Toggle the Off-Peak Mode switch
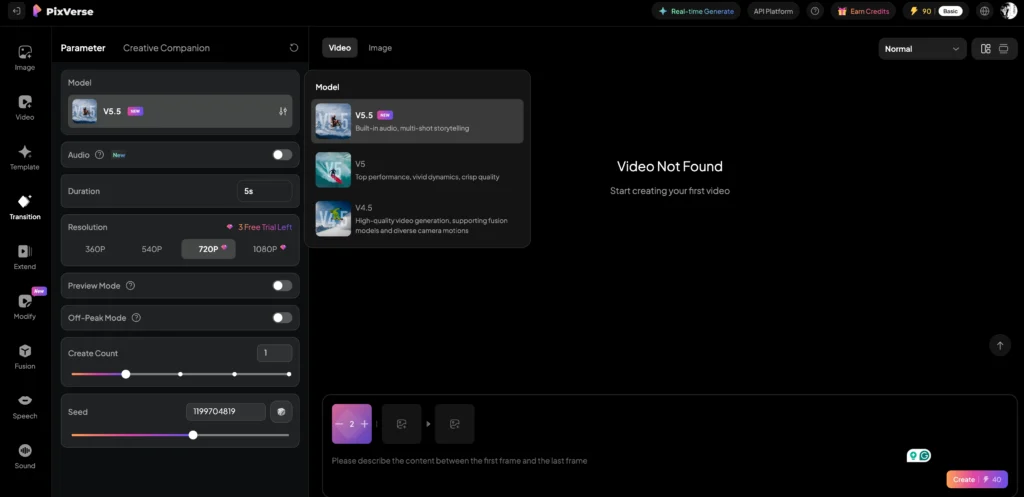Viewport: 1024px width, 497px height. pos(282,317)
